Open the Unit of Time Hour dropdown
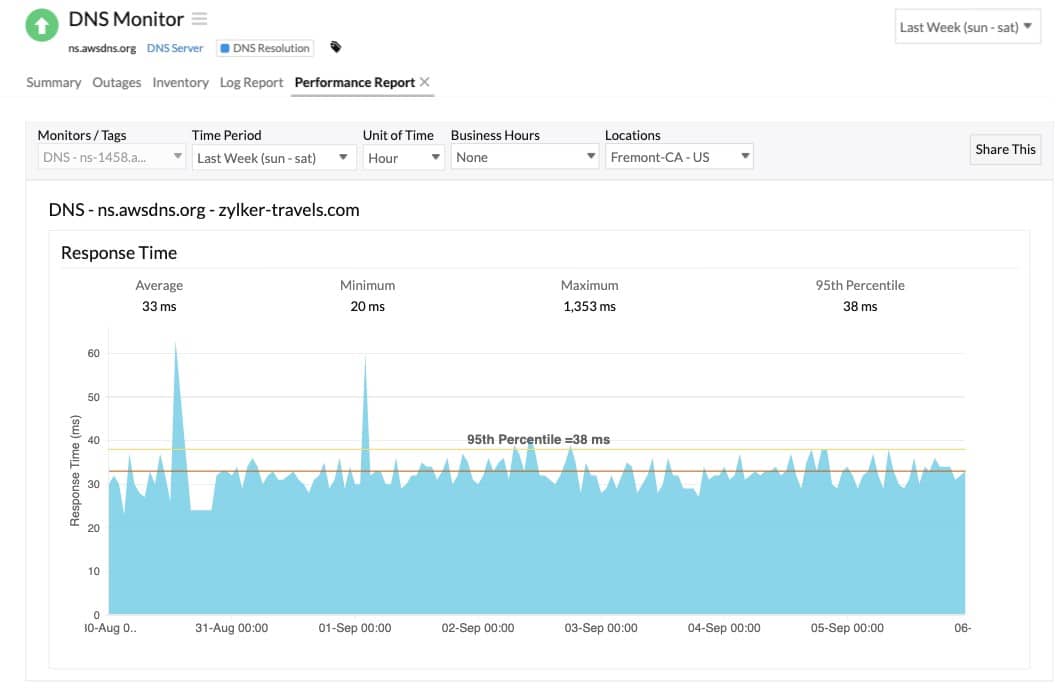Viewport: 1063px width, 689px height. click(x=403, y=157)
